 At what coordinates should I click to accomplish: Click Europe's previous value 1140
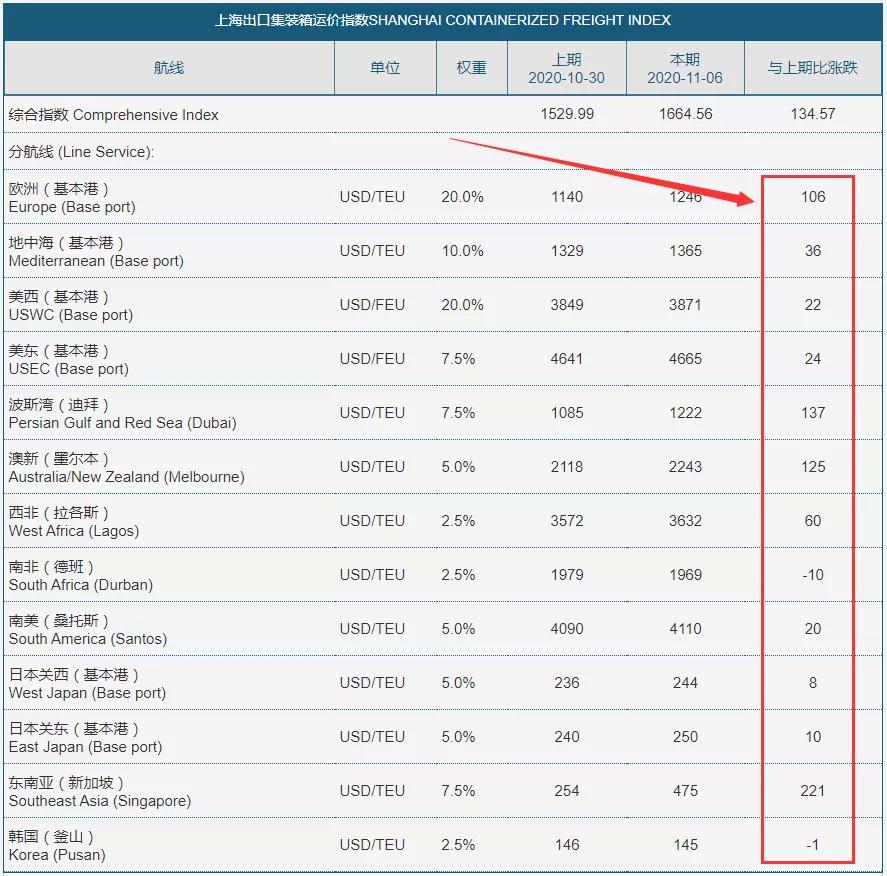pos(567,197)
